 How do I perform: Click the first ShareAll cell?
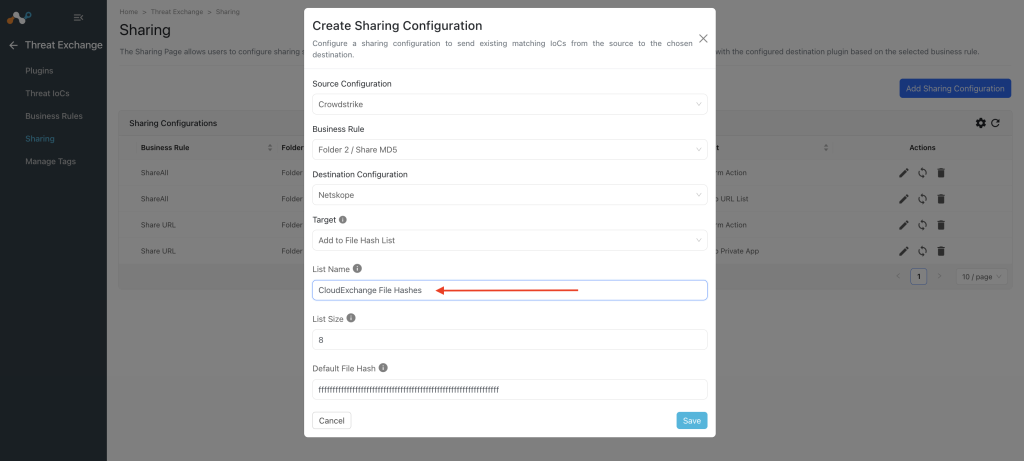point(153,173)
